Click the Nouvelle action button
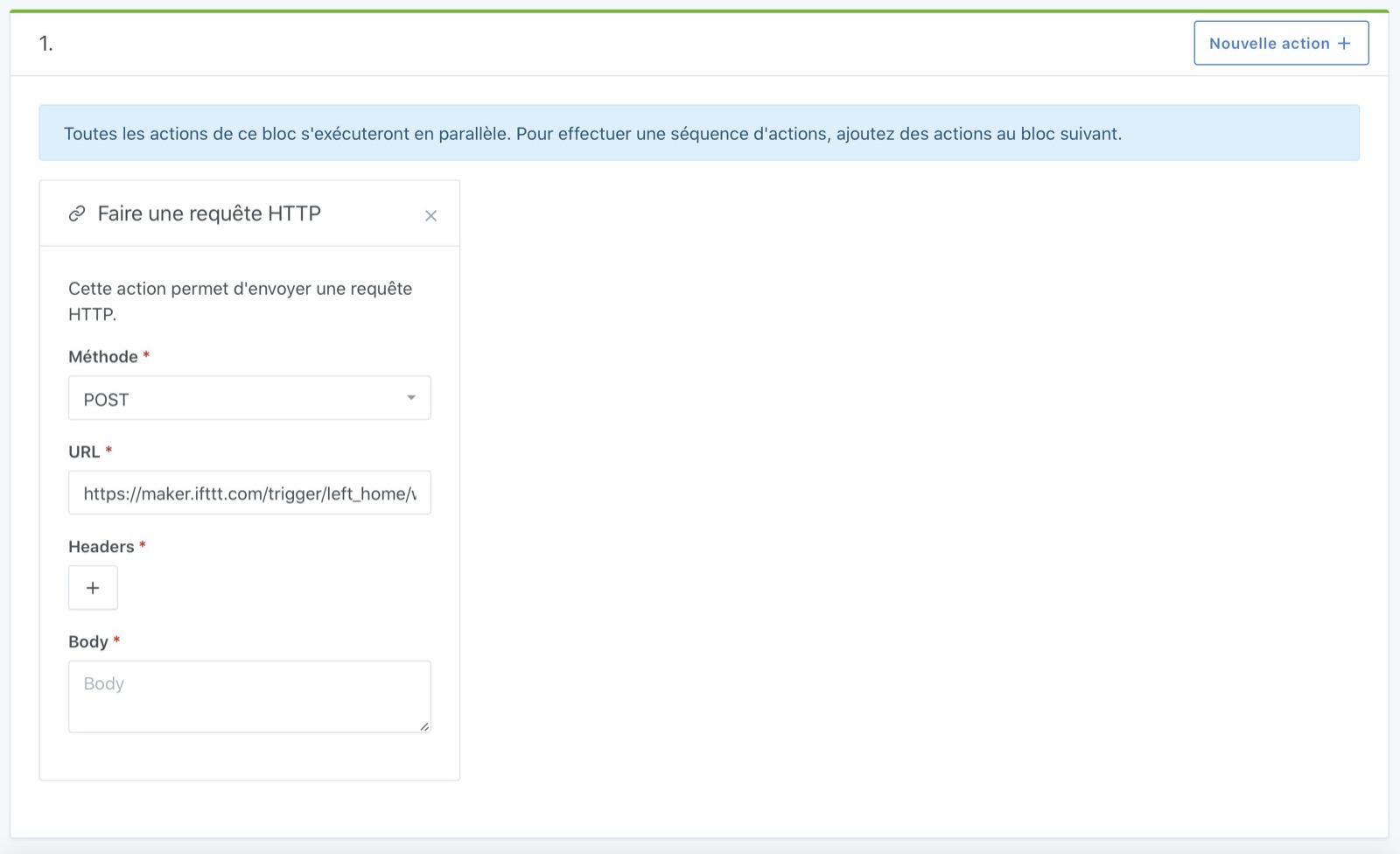Image resolution: width=1400 pixels, height=854 pixels. [x=1280, y=44]
